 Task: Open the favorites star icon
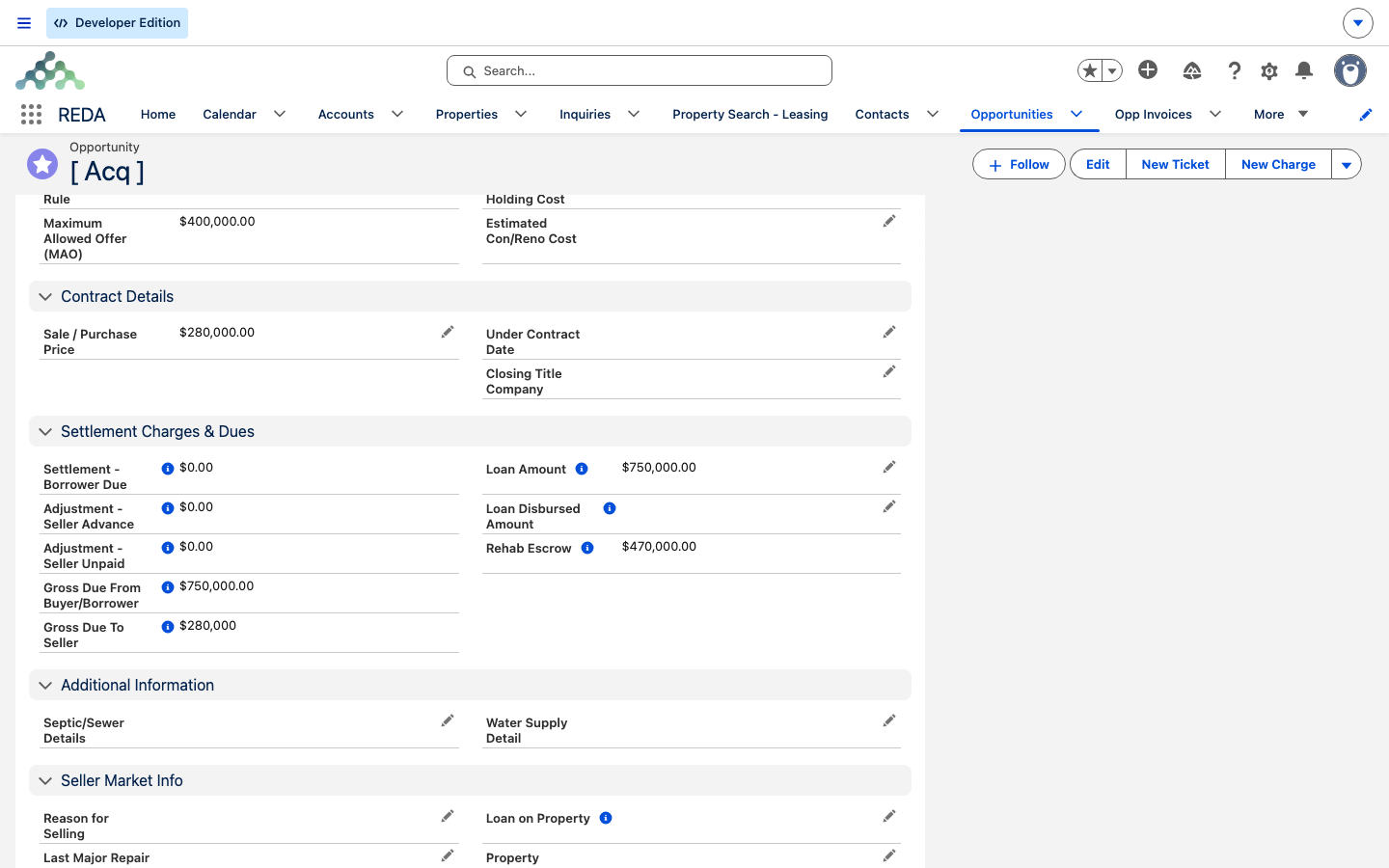(x=1090, y=70)
